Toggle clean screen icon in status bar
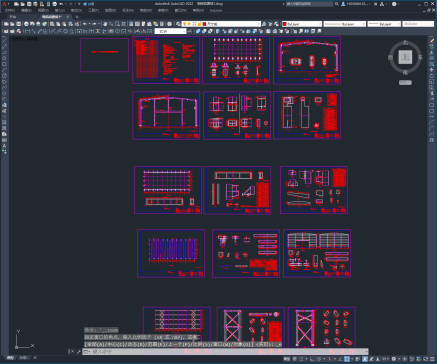The image size is (437, 364). pos(426,359)
